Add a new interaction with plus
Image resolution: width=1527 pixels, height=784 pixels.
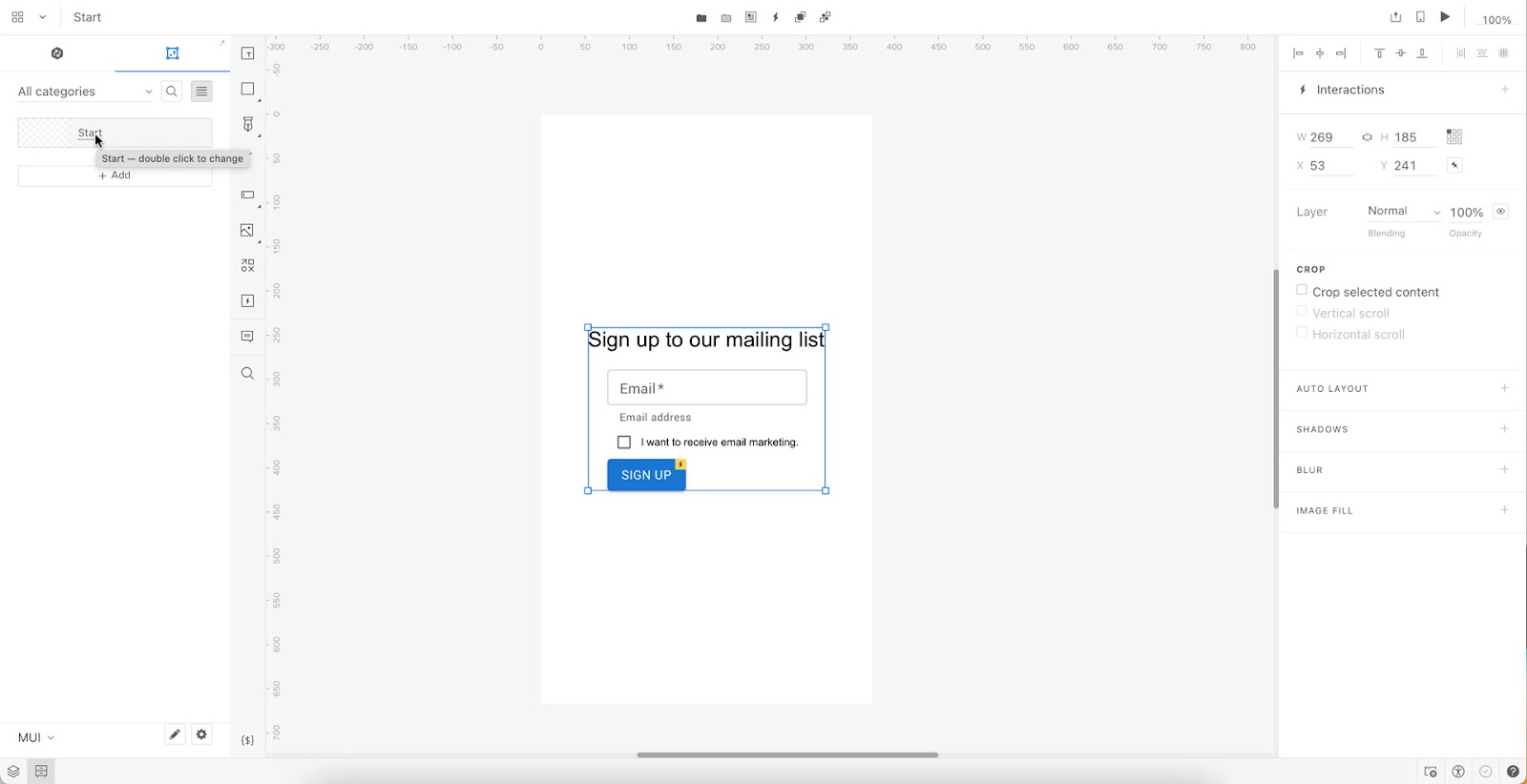tap(1505, 90)
